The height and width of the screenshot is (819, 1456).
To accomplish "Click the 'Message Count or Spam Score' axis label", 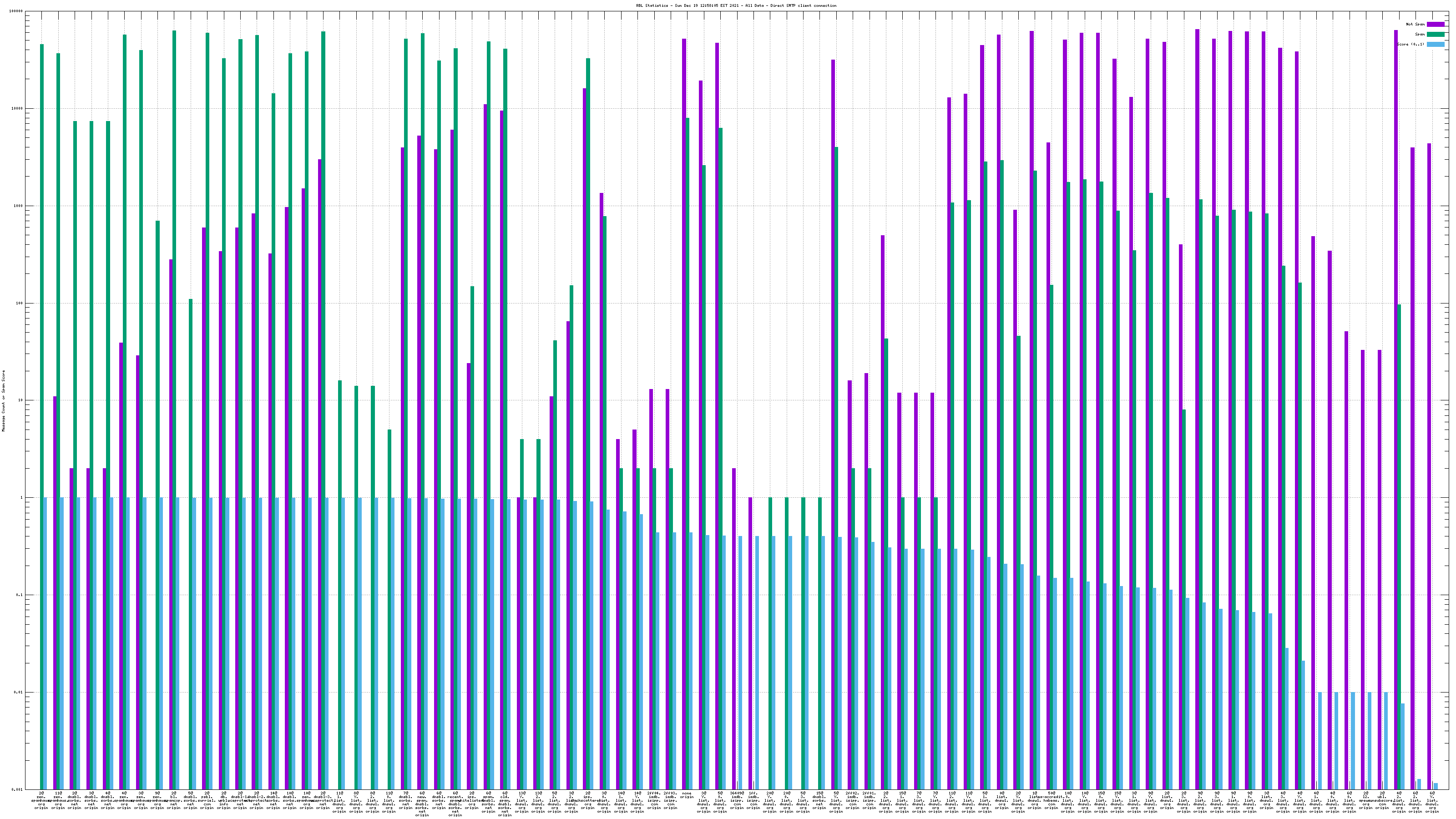I will 3,401.
